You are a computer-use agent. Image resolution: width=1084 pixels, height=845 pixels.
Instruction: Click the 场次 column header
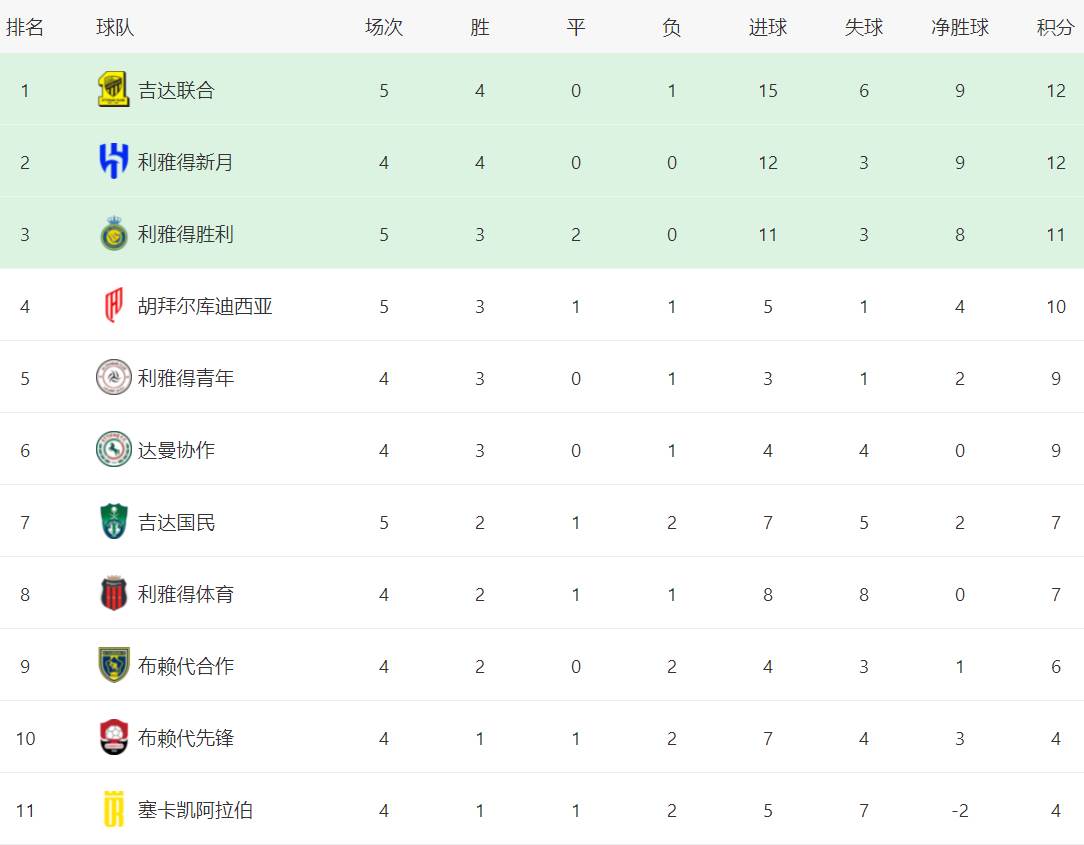[x=384, y=28]
